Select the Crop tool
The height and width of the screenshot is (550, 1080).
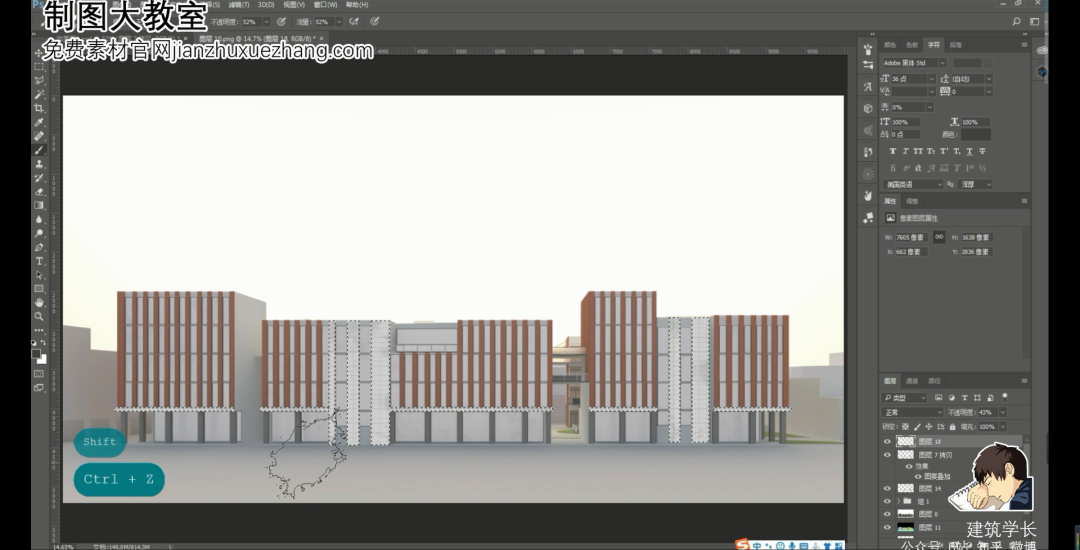39,108
